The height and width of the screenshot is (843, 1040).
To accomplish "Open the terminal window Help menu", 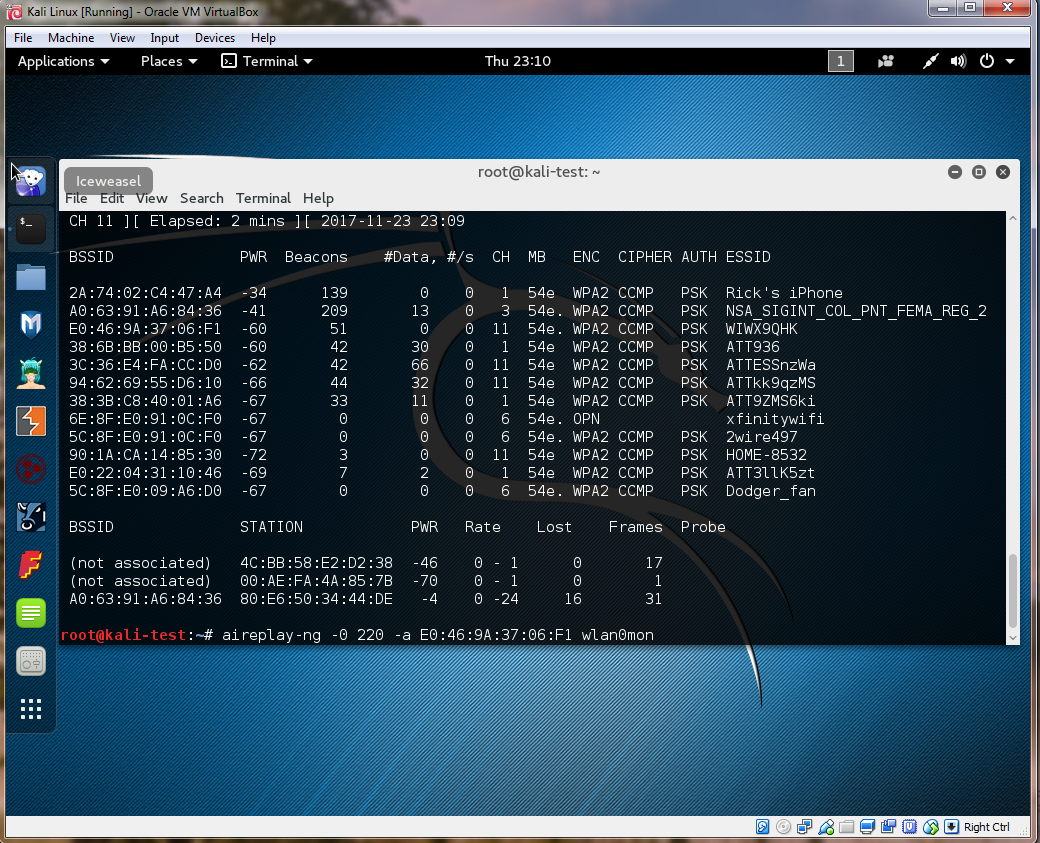I will coord(318,198).
